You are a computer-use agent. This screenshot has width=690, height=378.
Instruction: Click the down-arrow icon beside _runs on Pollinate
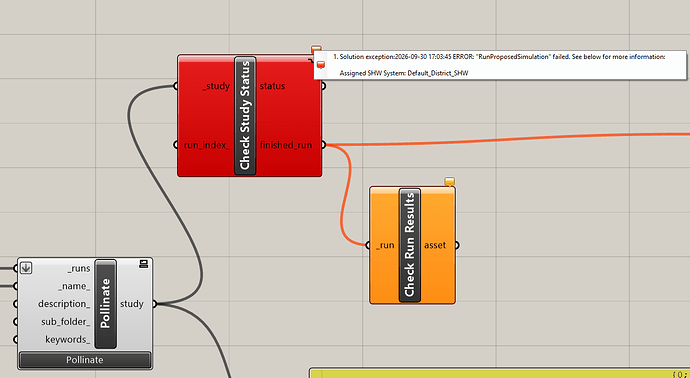click(26, 268)
